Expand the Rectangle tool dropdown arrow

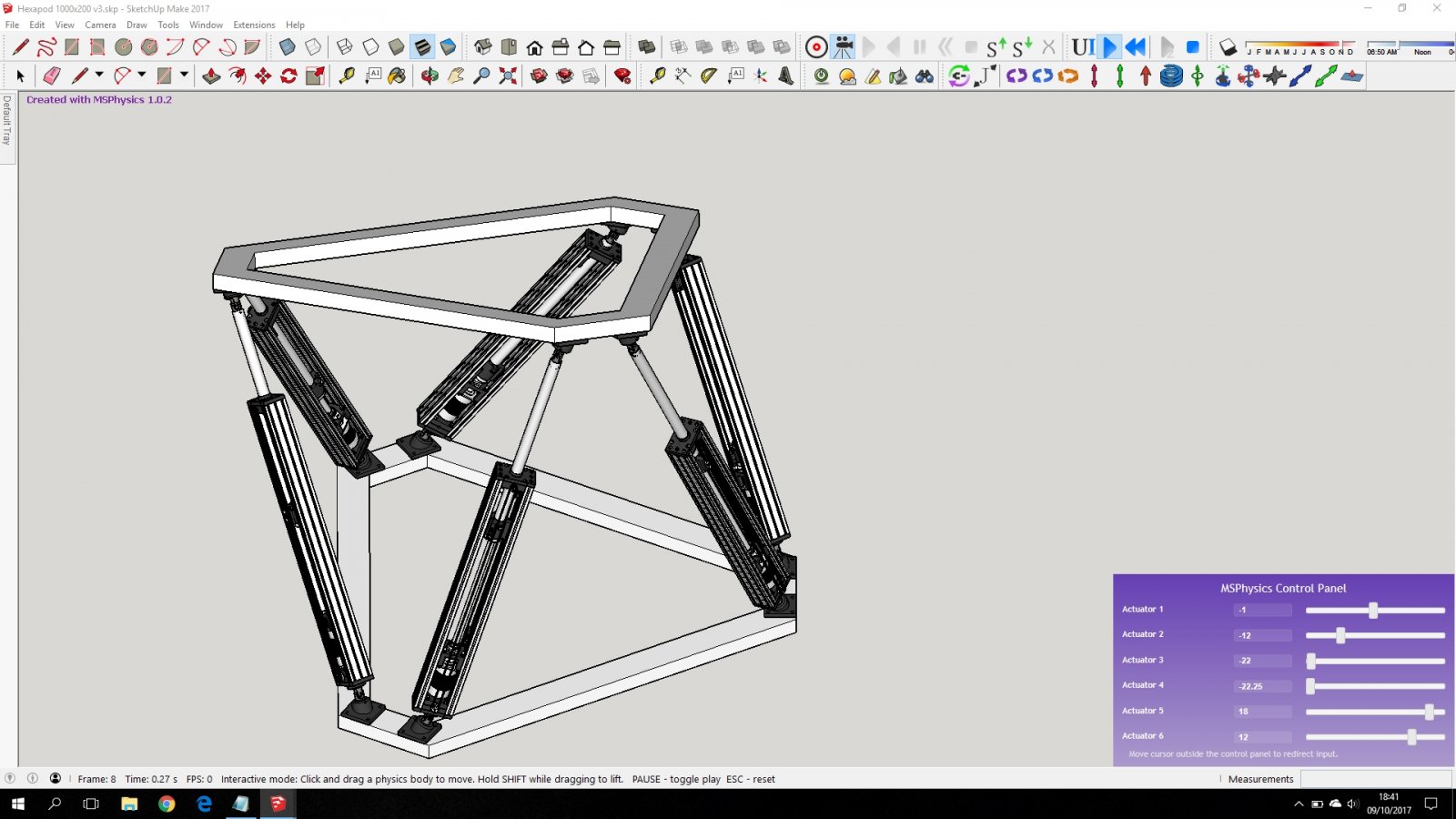coord(184,76)
